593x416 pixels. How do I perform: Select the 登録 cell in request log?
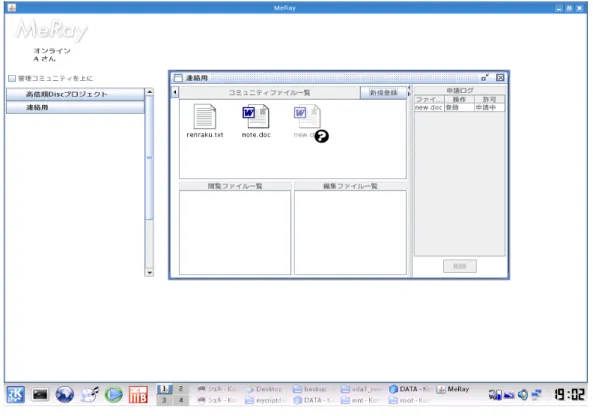pos(459,107)
